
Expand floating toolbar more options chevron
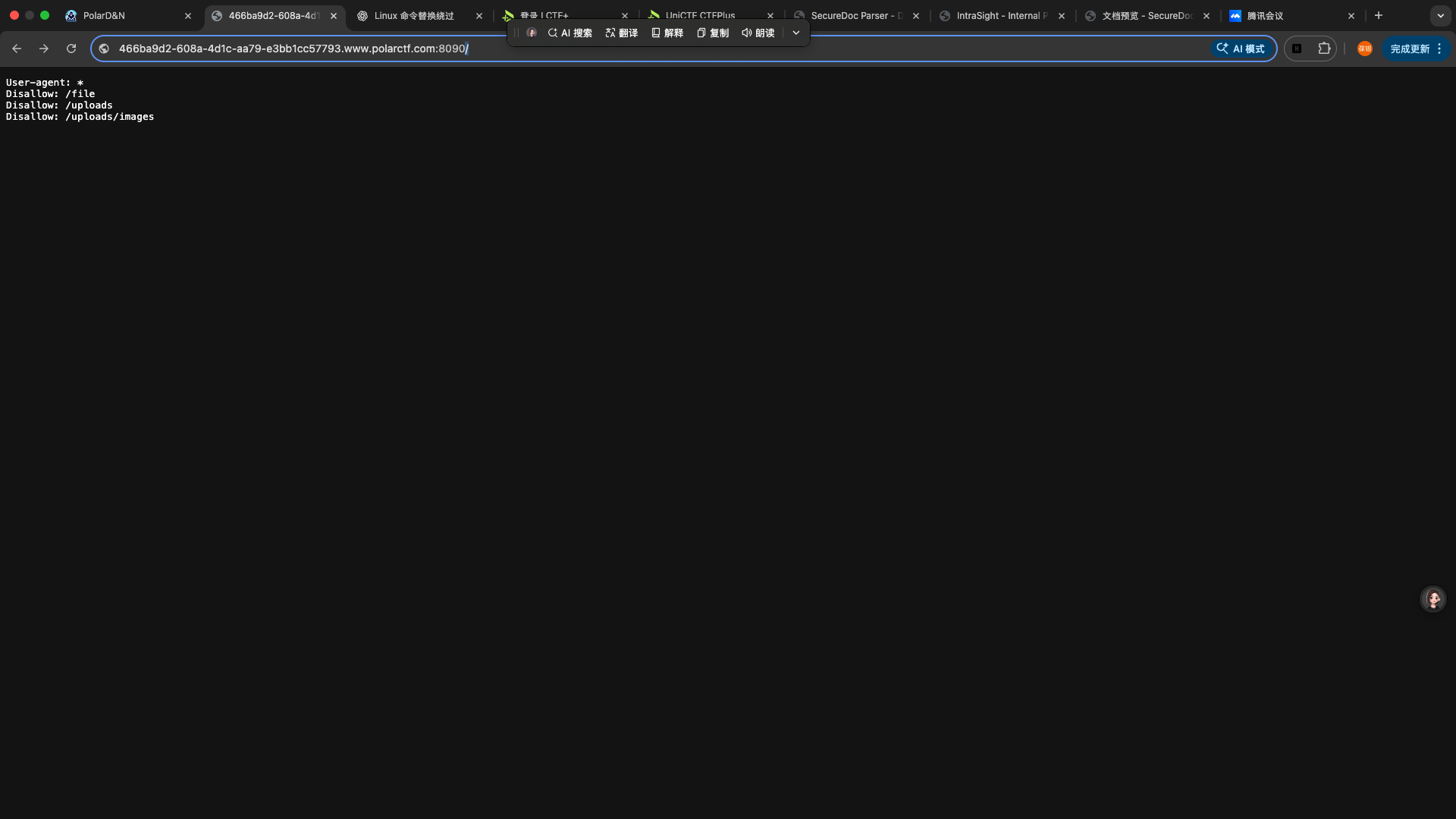point(796,33)
